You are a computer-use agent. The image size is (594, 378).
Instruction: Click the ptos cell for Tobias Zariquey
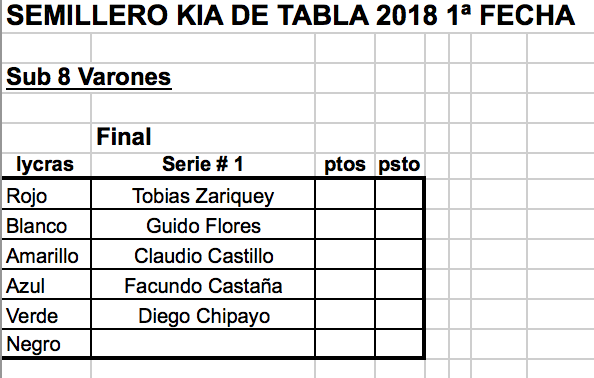click(345, 194)
